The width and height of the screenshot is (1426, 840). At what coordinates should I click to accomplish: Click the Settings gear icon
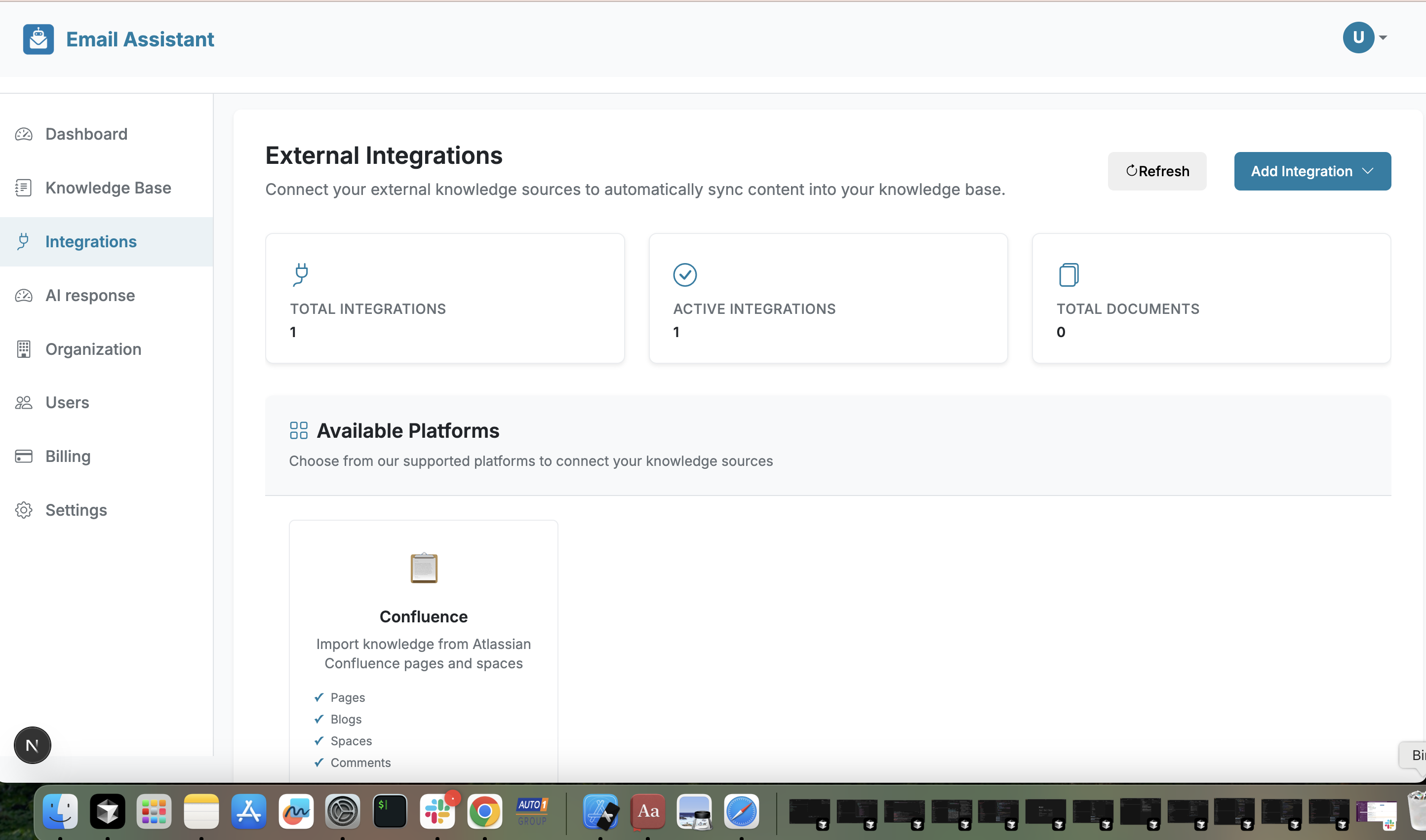coord(24,510)
